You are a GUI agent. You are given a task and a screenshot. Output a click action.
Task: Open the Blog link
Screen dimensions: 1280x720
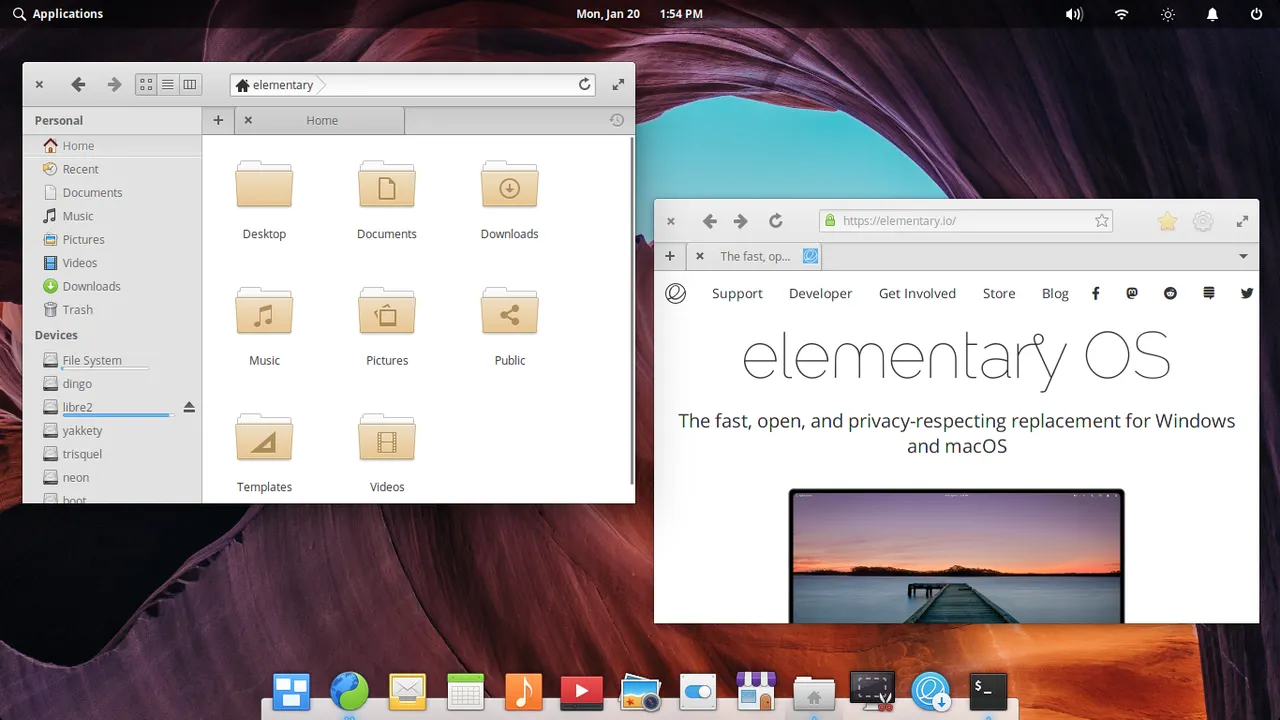click(1055, 293)
